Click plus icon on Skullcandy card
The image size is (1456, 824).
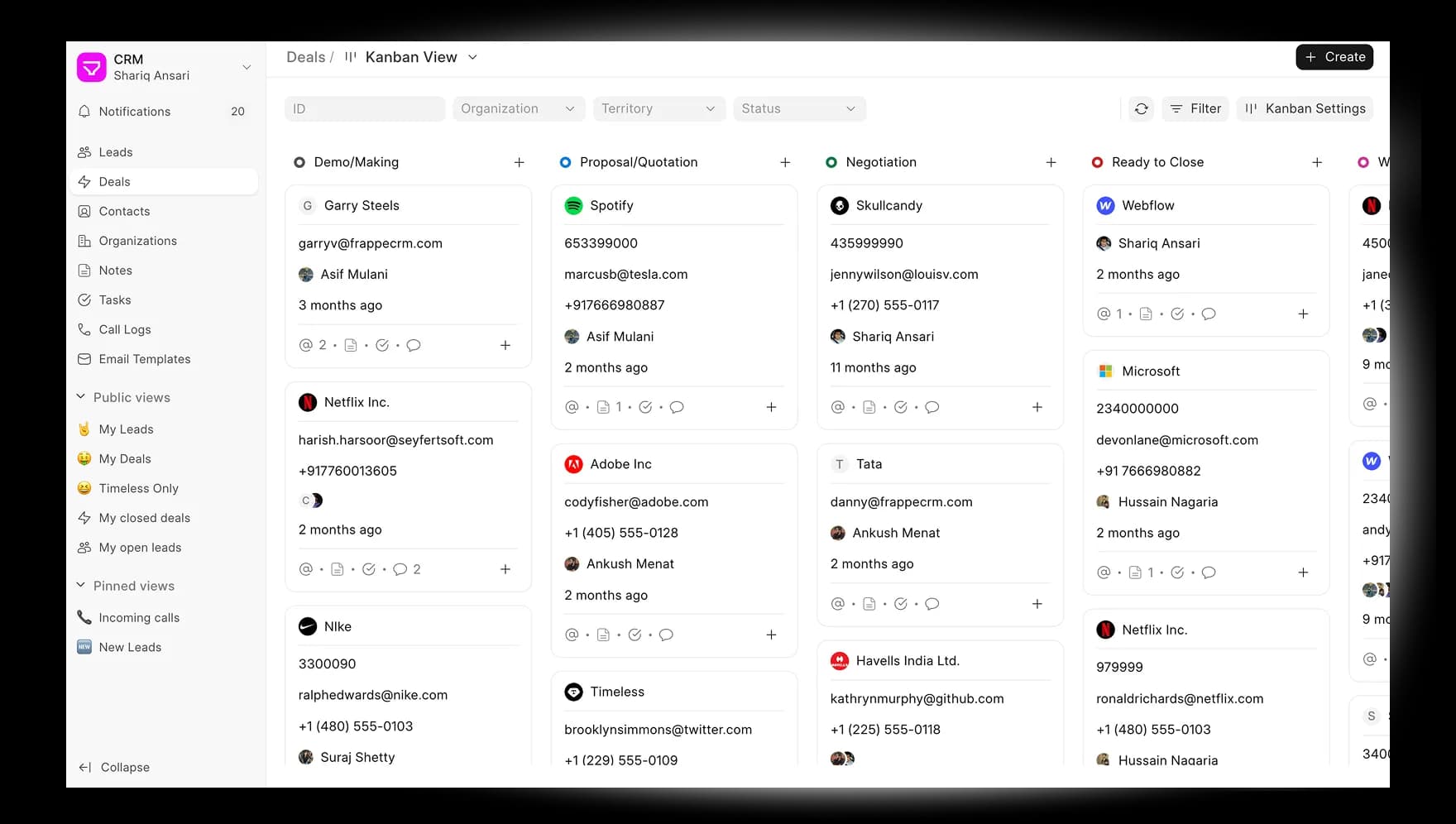pyautogui.click(x=1037, y=407)
